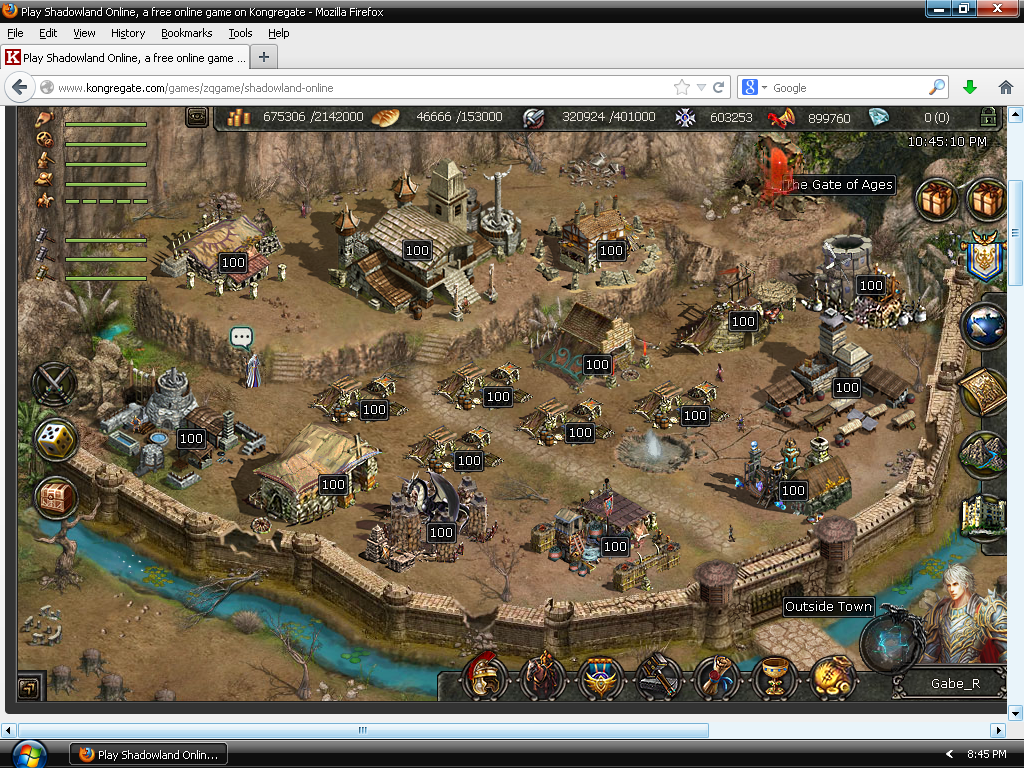The height and width of the screenshot is (768, 1024).
Task: Open the Edit menu
Action: 48,33
